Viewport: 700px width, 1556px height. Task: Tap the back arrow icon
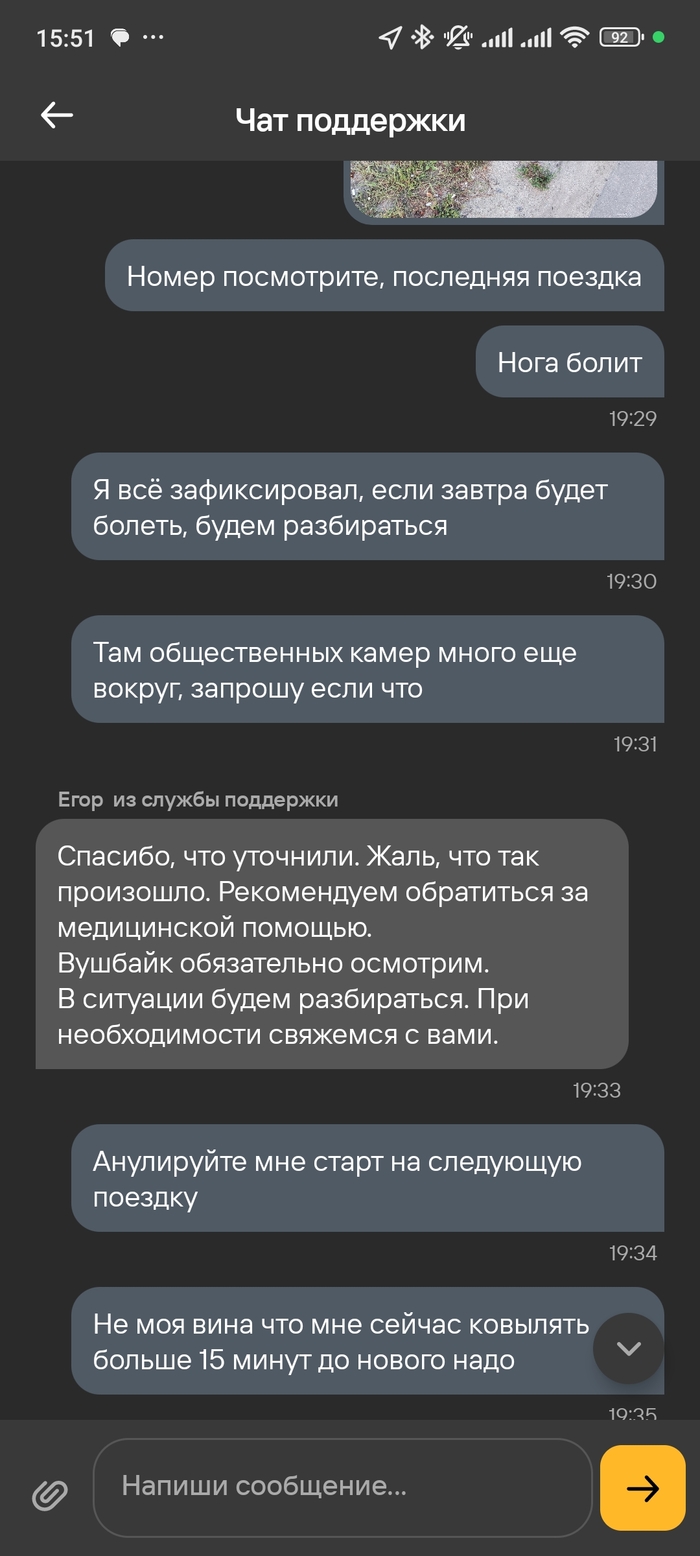(x=57, y=116)
